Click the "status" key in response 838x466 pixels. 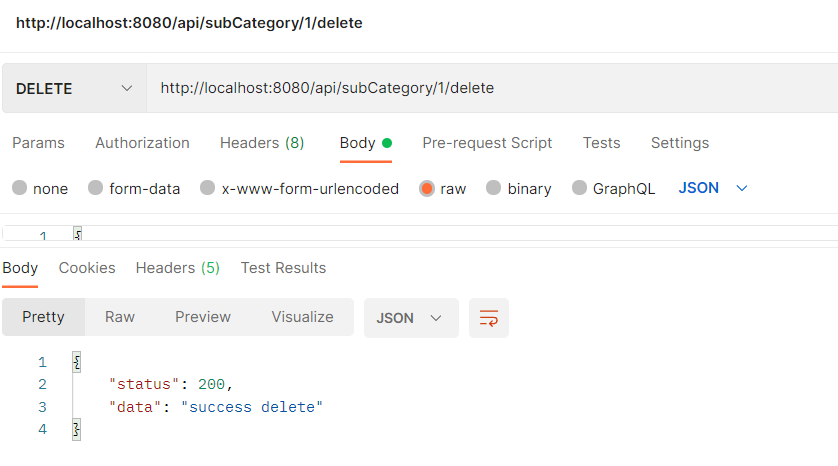click(x=144, y=384)
